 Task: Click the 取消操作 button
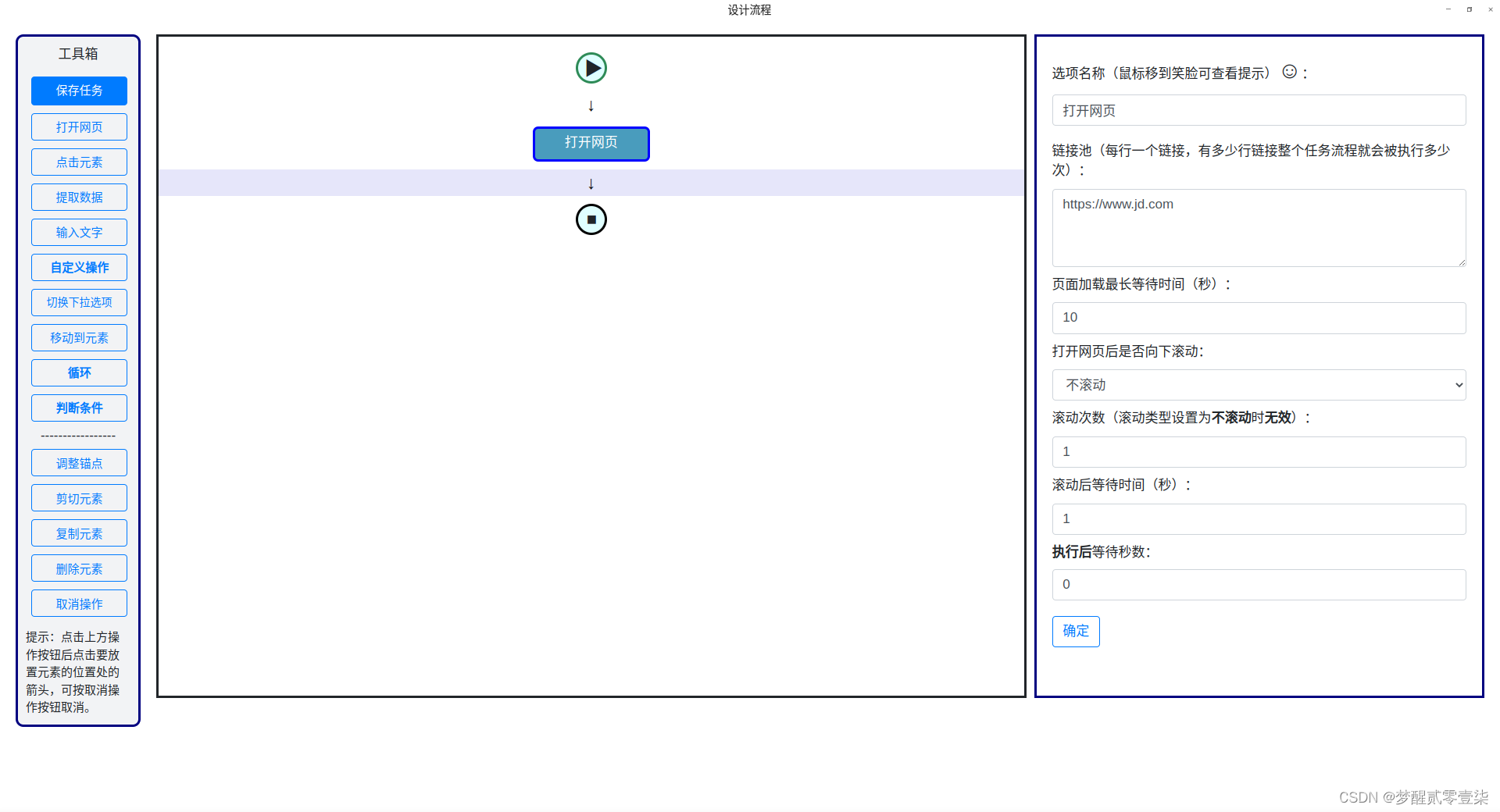click(x=79, y=604)
